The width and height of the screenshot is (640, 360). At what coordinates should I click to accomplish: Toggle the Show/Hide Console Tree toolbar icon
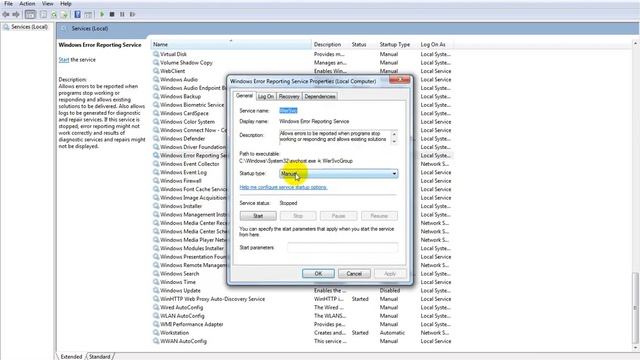point(30,14)
